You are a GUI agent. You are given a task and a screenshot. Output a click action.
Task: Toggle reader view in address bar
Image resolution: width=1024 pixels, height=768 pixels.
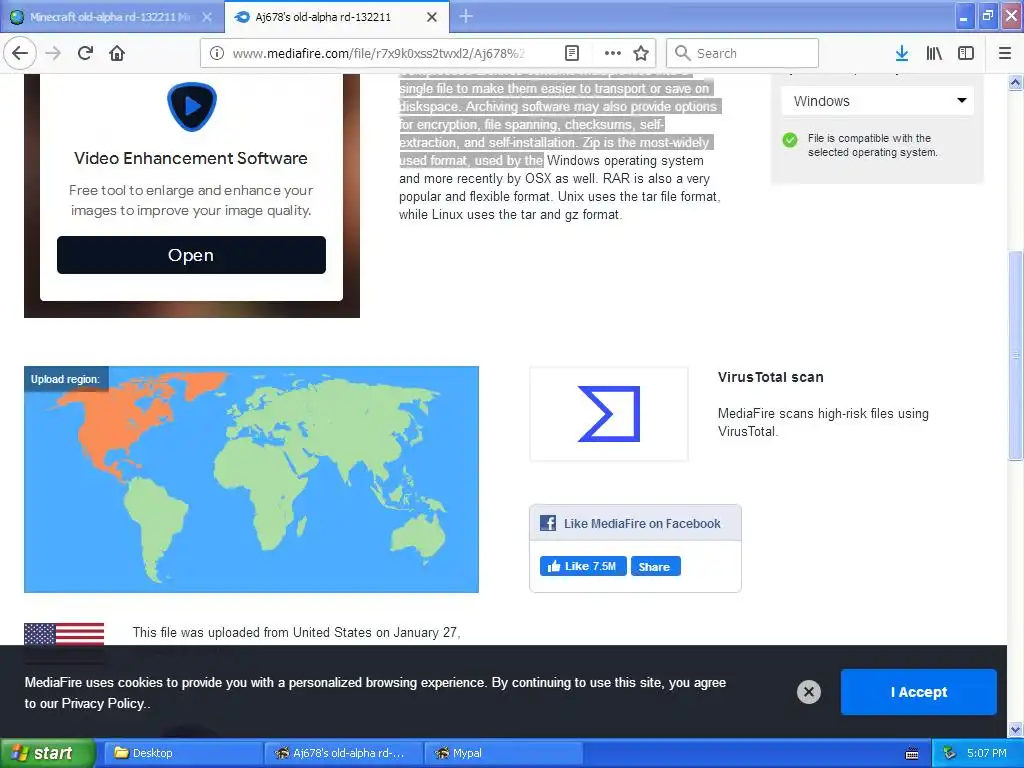click(572, 53)
